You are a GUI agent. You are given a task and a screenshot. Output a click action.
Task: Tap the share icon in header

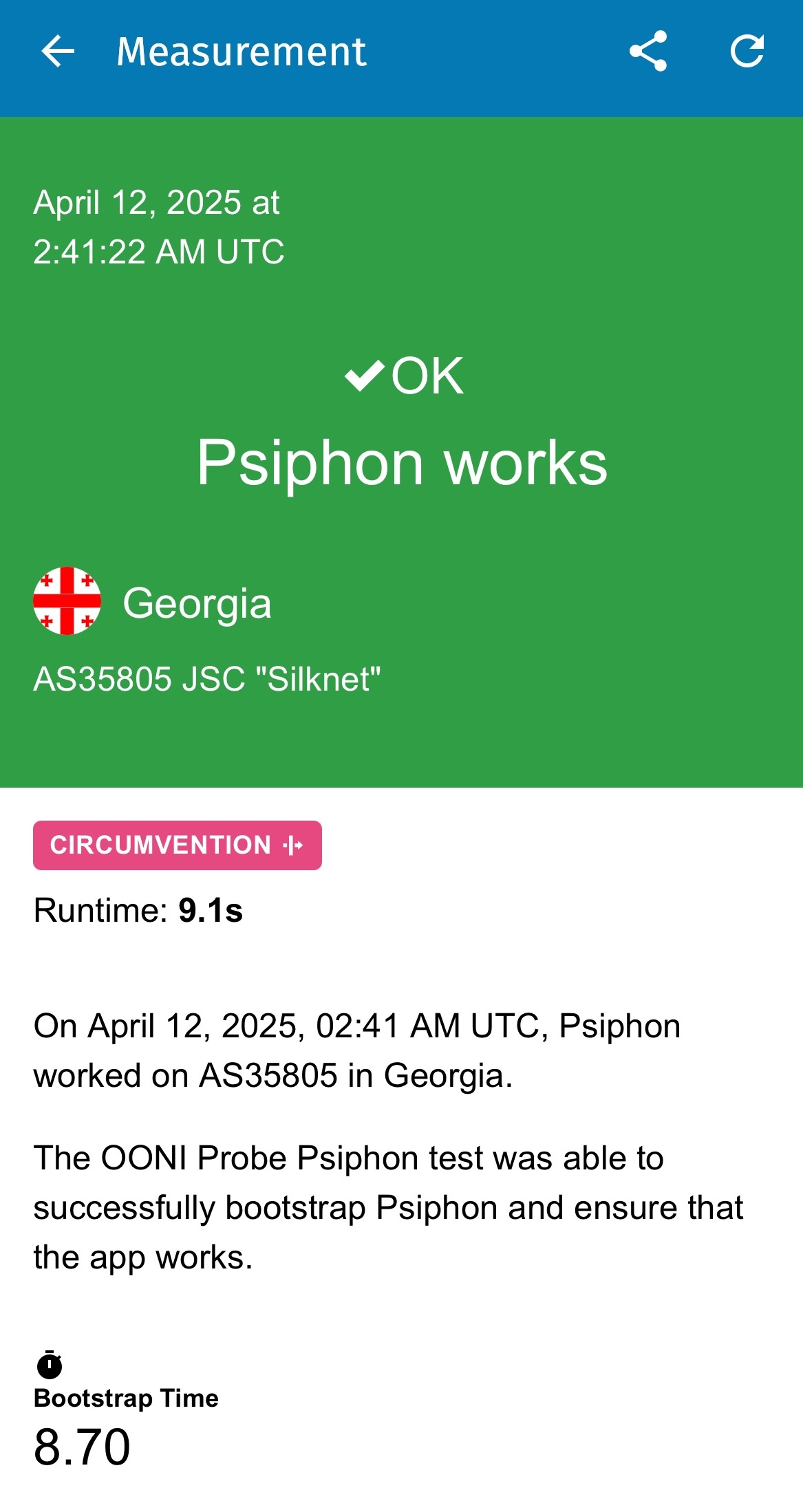tap(648, 51)
